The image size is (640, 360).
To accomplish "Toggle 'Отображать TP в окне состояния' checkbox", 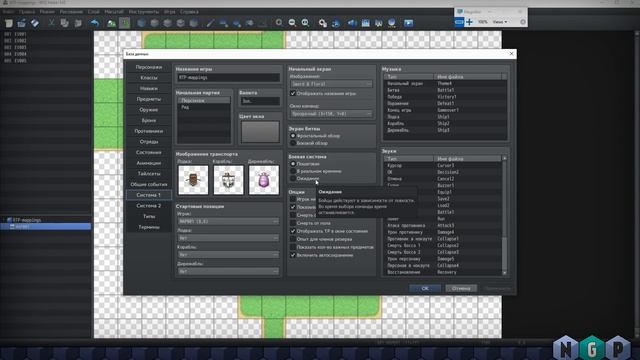I will 293,231.
